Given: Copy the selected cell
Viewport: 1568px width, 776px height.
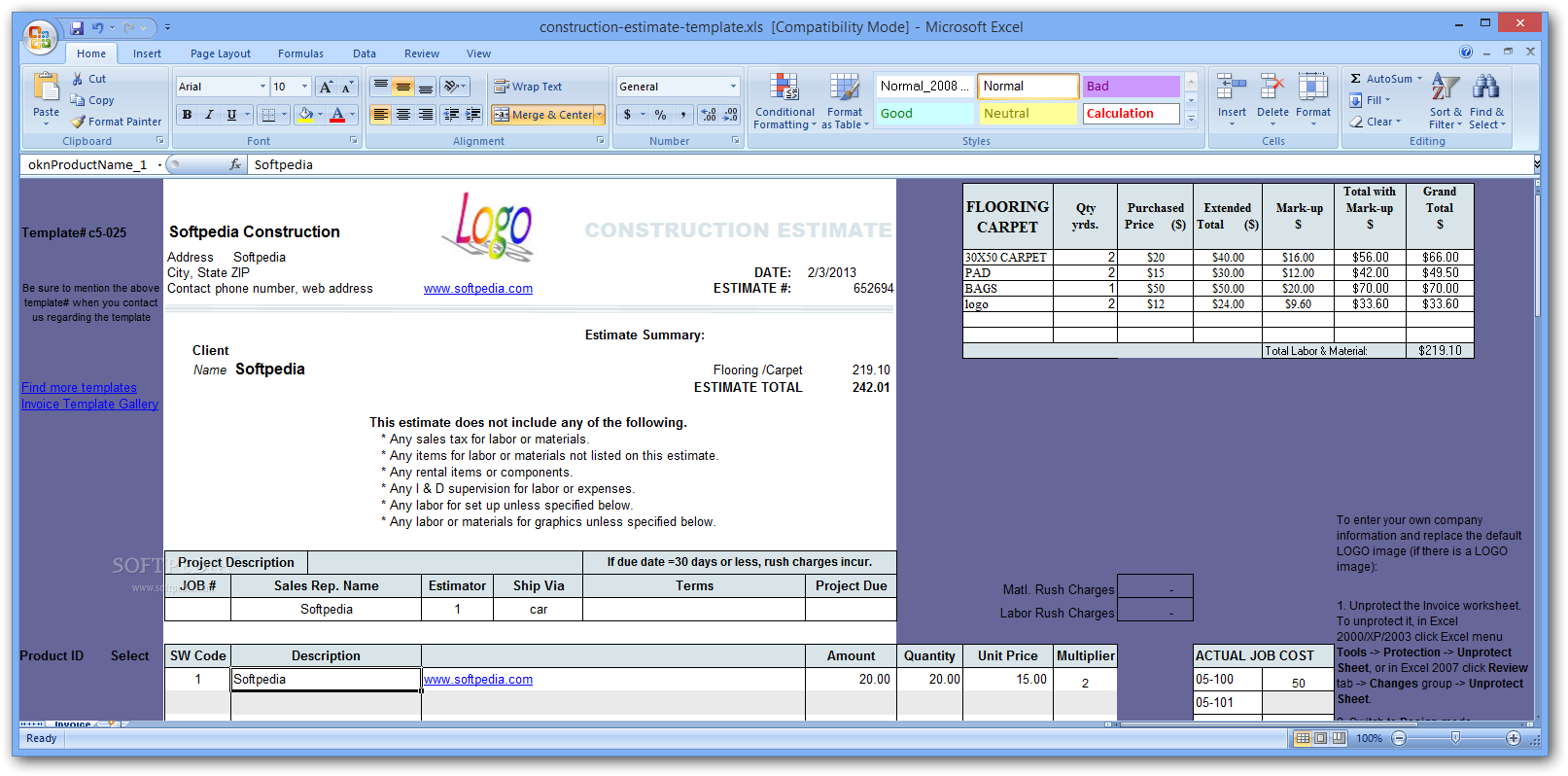Looking at the screenshot, I should pos(92,100).
